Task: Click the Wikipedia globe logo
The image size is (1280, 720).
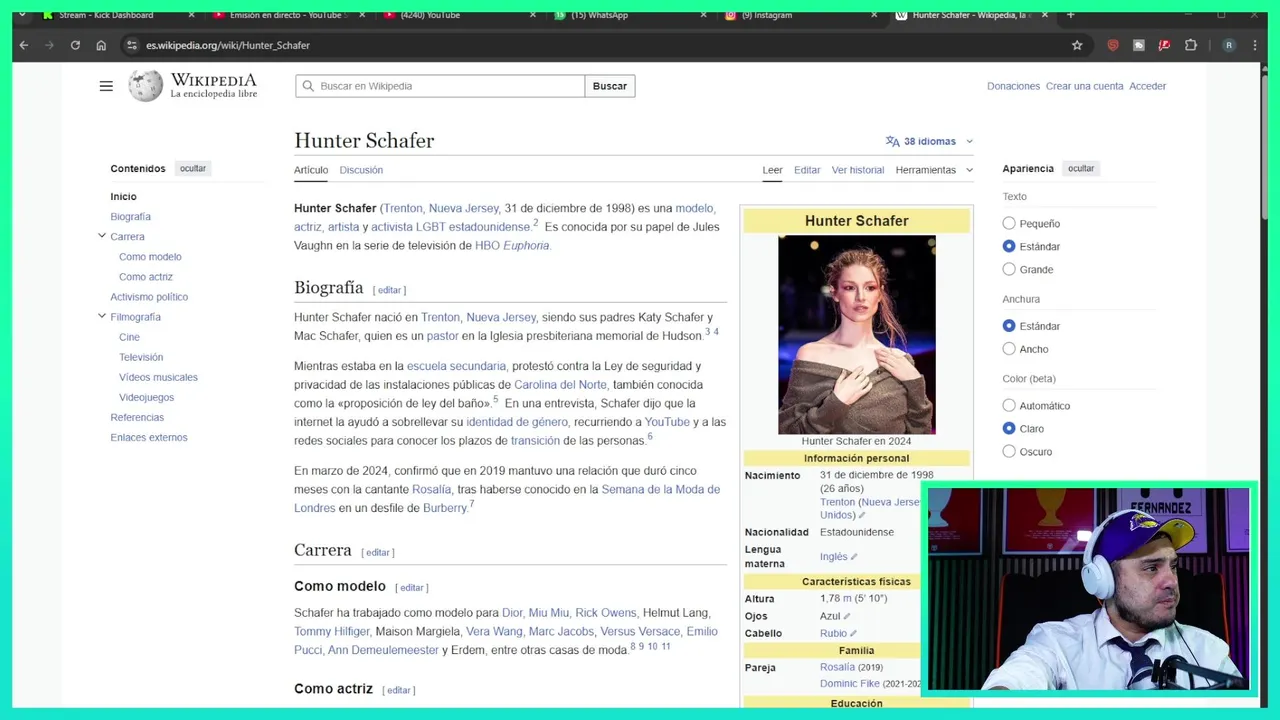Action: coord(146,86)
